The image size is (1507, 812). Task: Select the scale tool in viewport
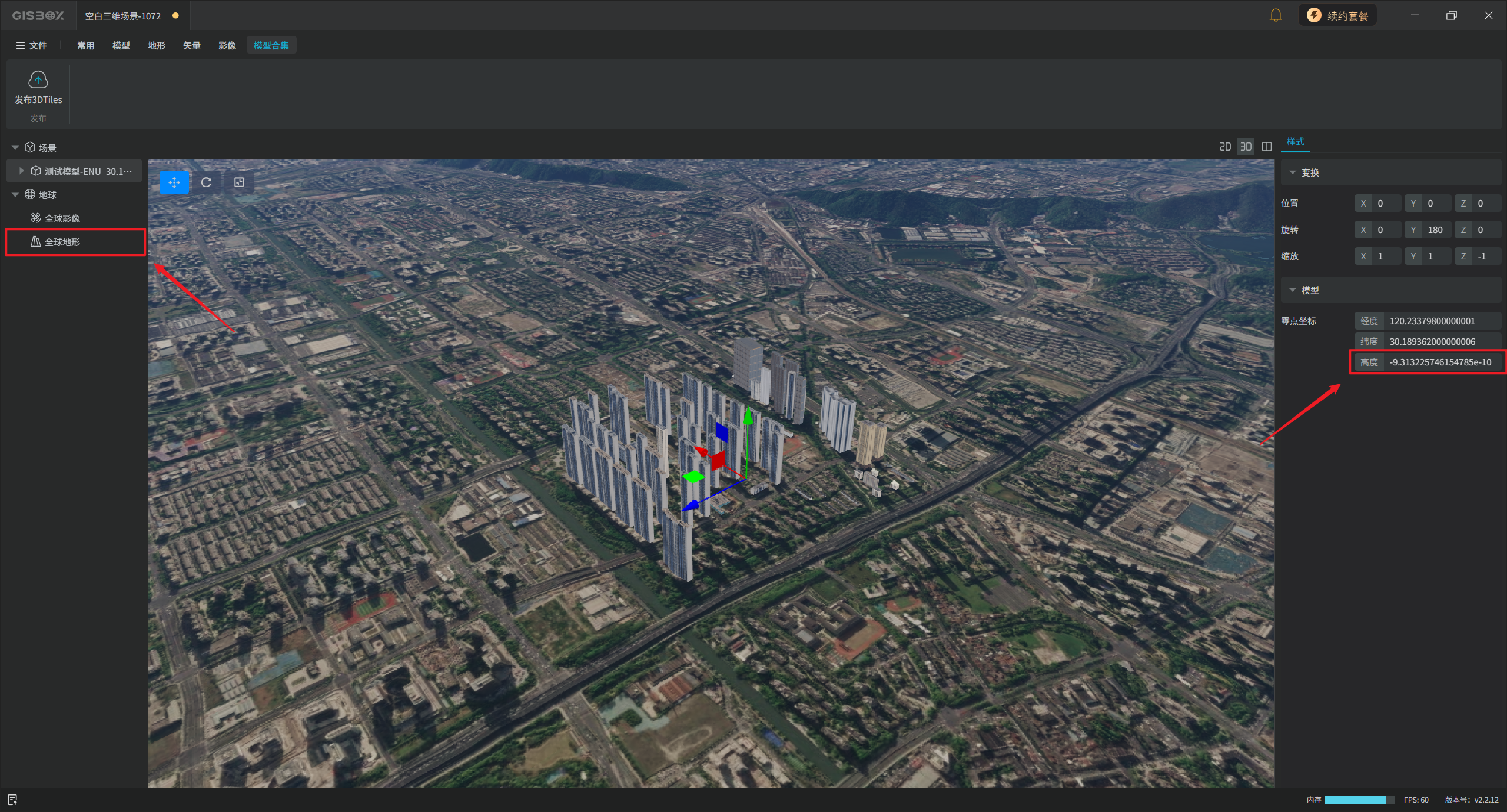pyautogui.click(x=239, y=182)
